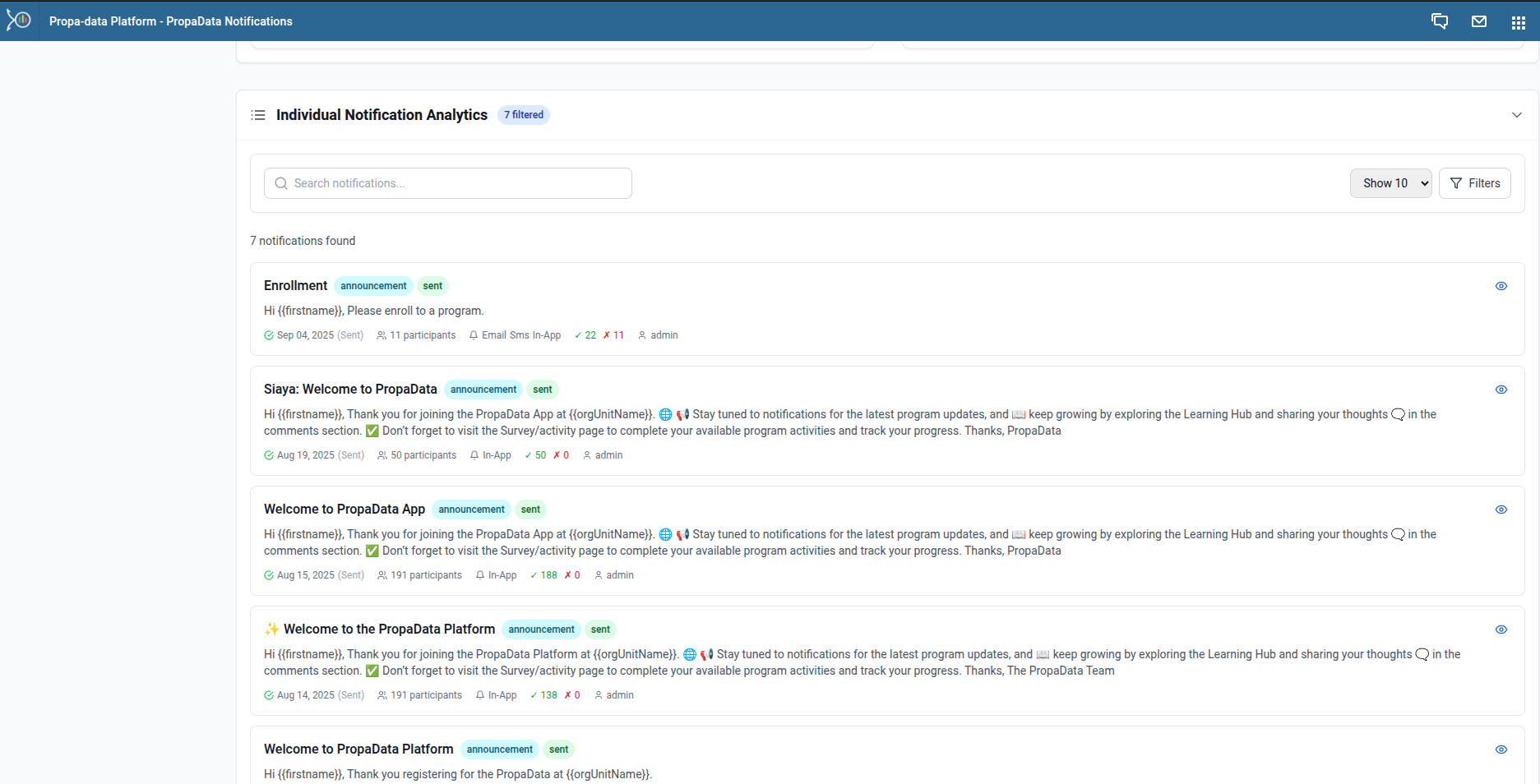Click the PropaData logo in the top-left corner
The height and width of the screenshot is (784, 1540).
pyautogui.click(x=18, y=21)
